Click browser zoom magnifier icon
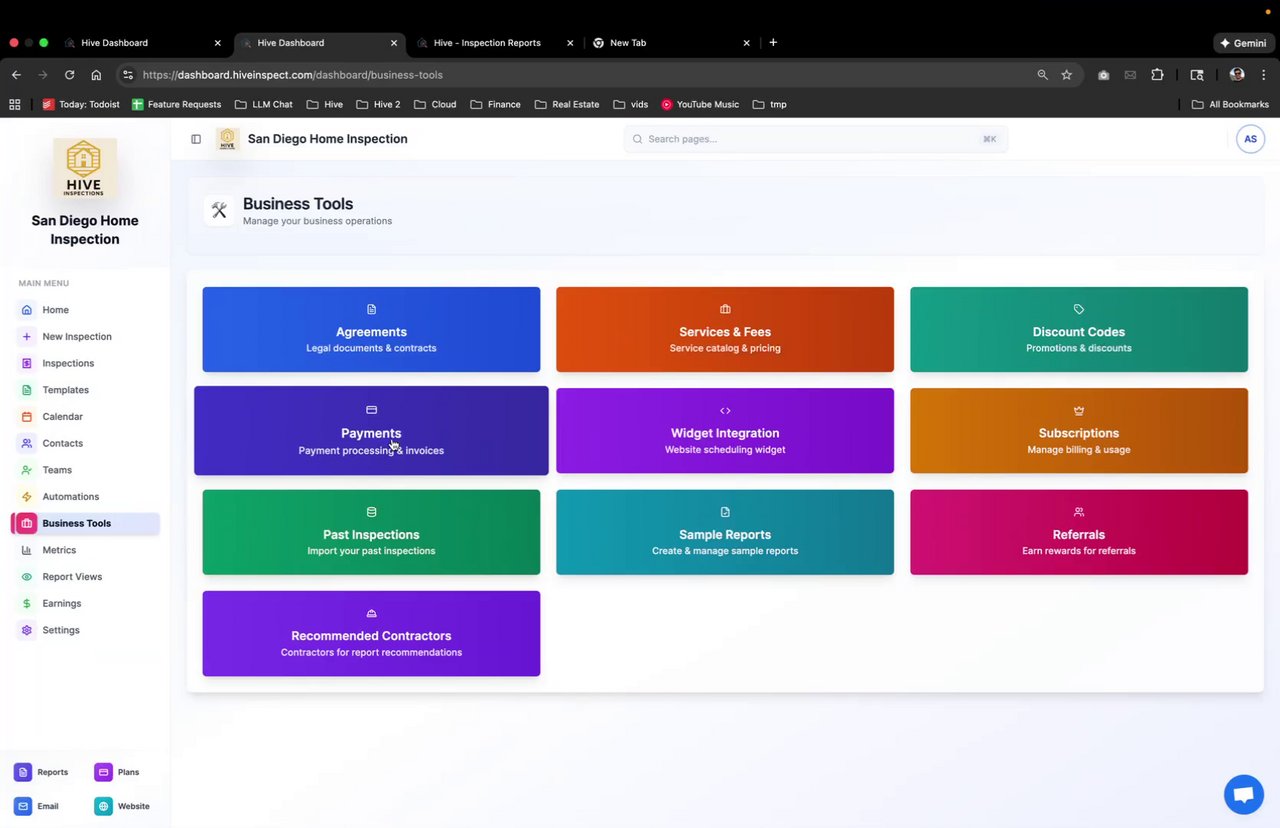 point(1043,75)
